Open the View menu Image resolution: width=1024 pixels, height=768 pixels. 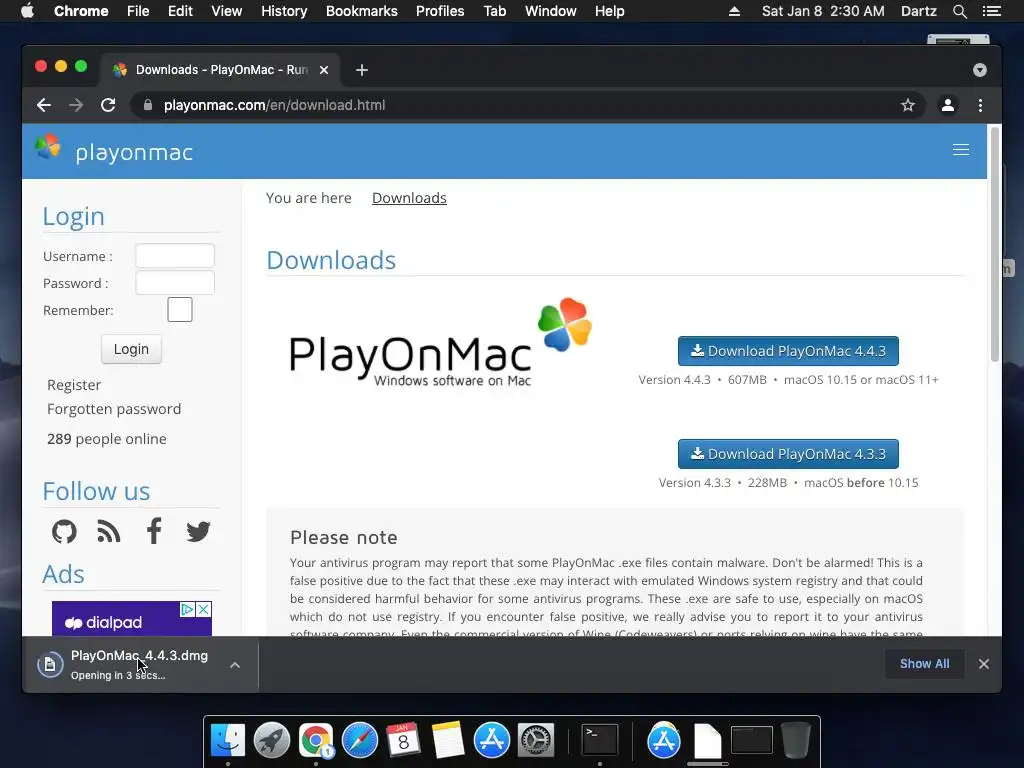coord(227,11)
